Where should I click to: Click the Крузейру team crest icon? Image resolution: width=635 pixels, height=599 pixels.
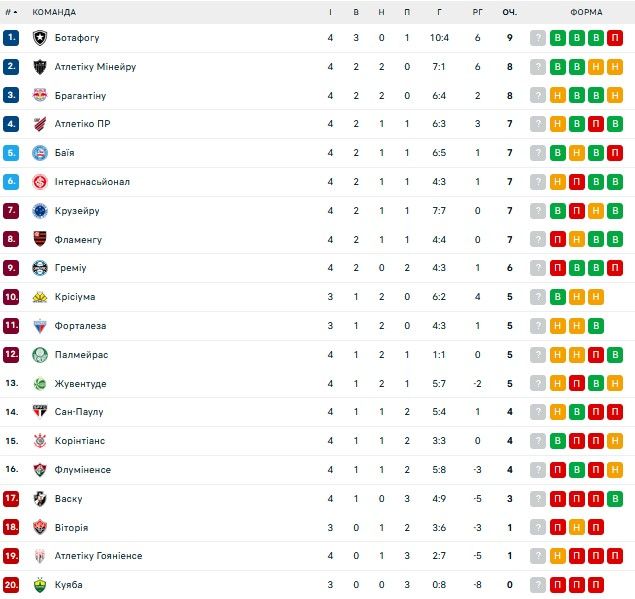[x=40, y=211]
